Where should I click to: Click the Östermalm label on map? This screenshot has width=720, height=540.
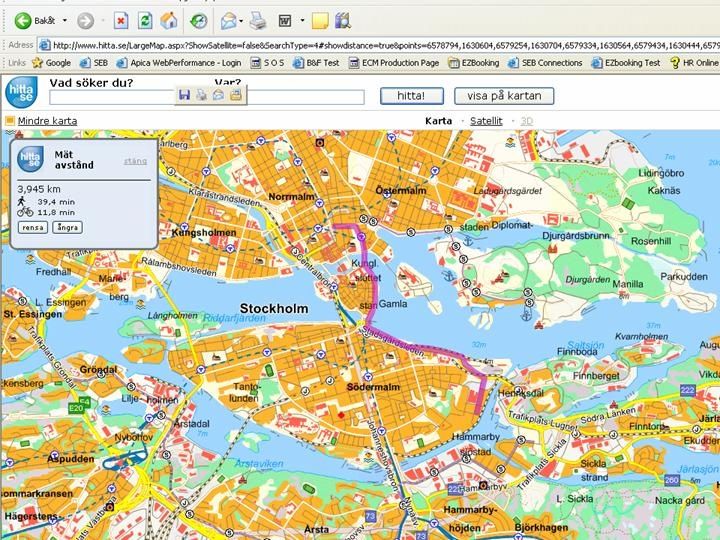tap(401, 190)
